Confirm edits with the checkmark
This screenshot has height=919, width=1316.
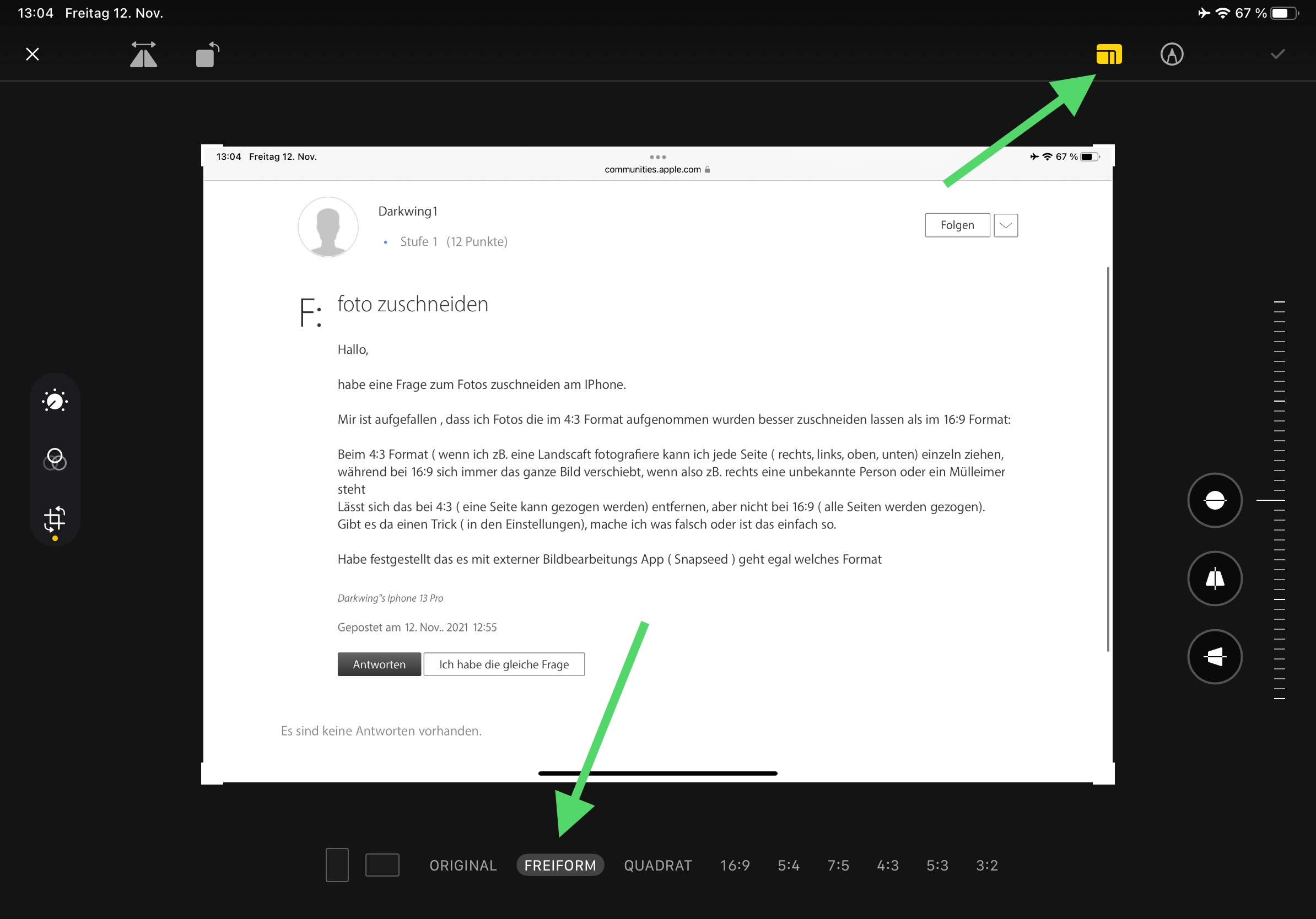coord(1277,55)
